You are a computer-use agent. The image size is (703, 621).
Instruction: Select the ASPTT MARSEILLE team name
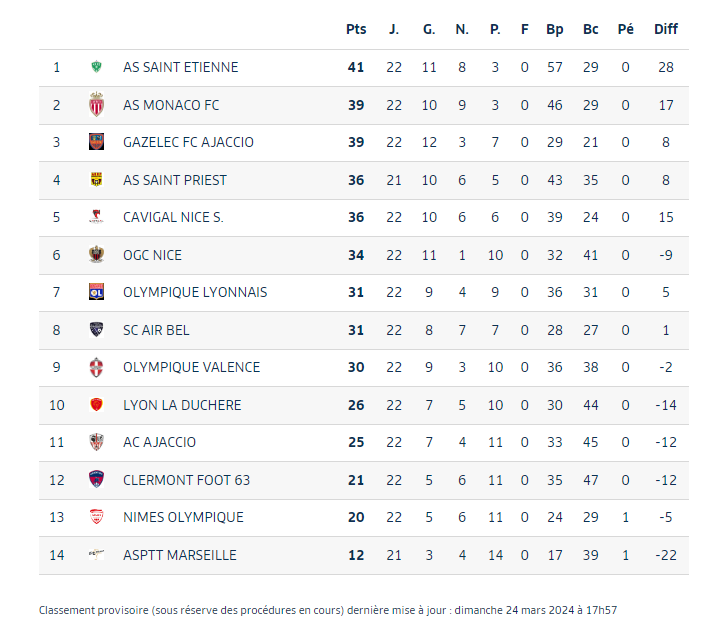179,555
